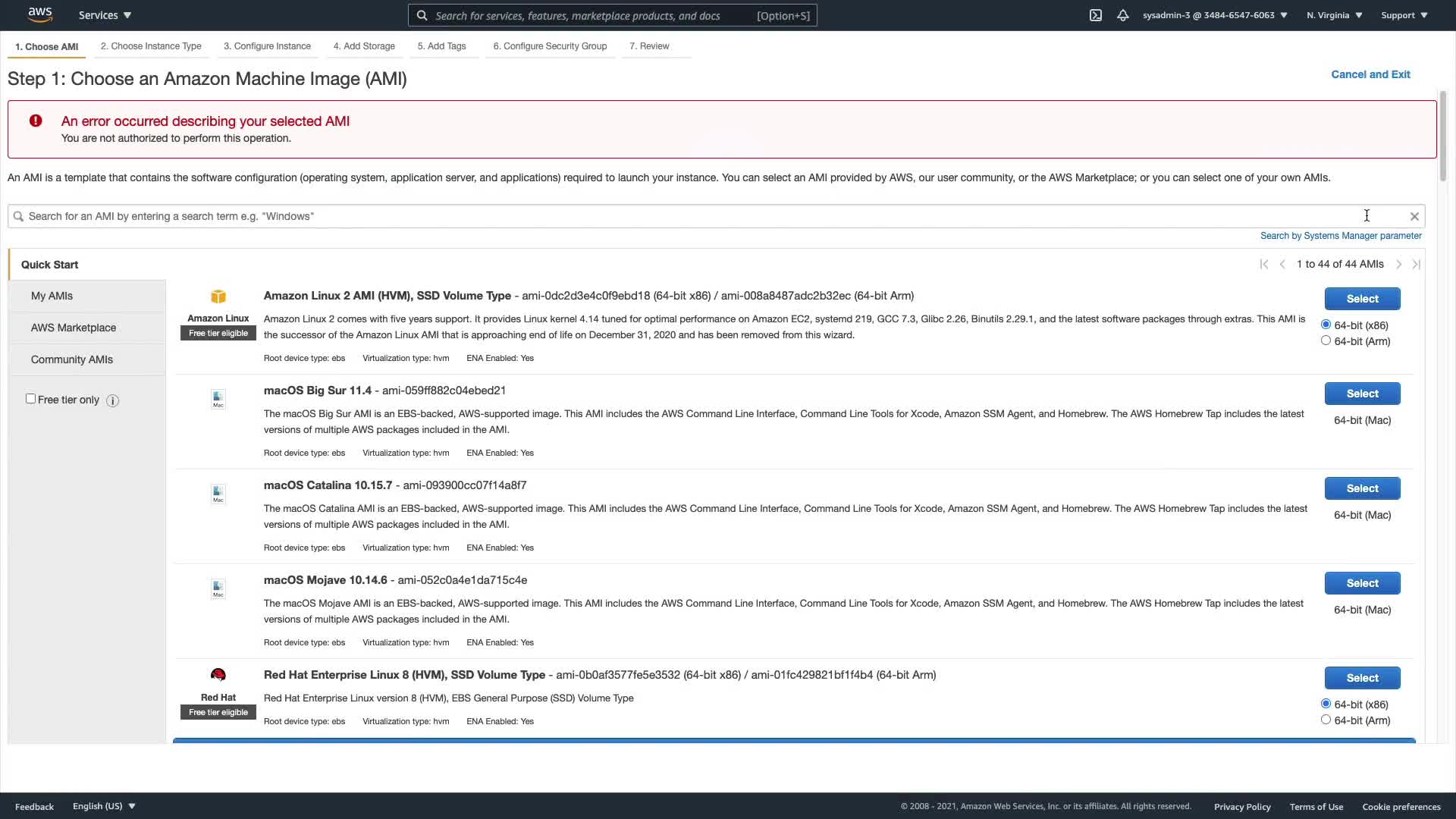Select the macOS Big Sur 11.4 AMI
The image size is (1456, 819).
(x=1362, y=394)
